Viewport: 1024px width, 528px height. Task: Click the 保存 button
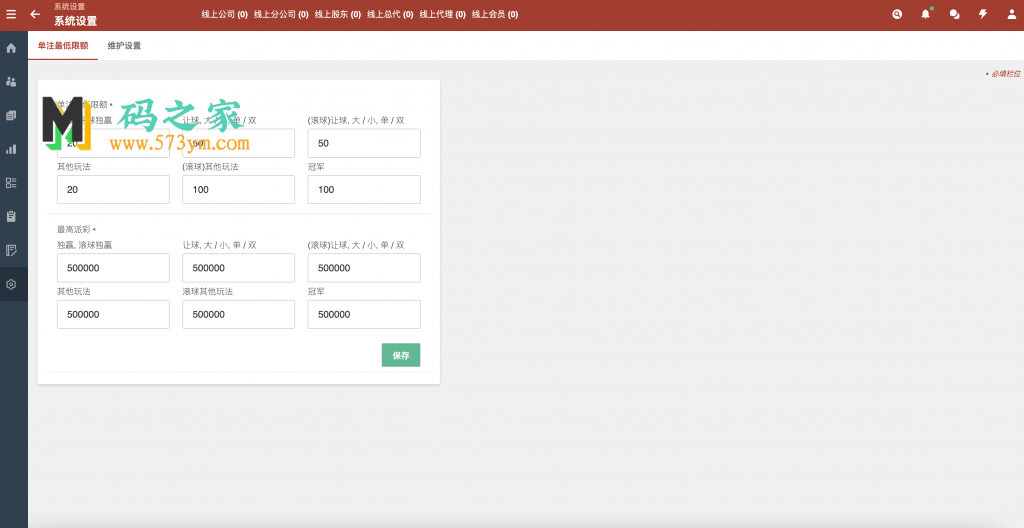[x=400, y=355]
